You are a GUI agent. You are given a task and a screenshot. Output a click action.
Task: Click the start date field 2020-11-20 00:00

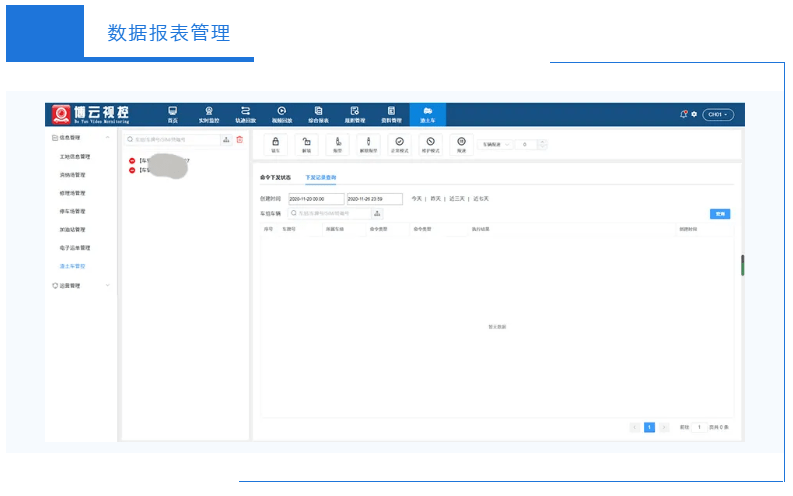(316, 199)
